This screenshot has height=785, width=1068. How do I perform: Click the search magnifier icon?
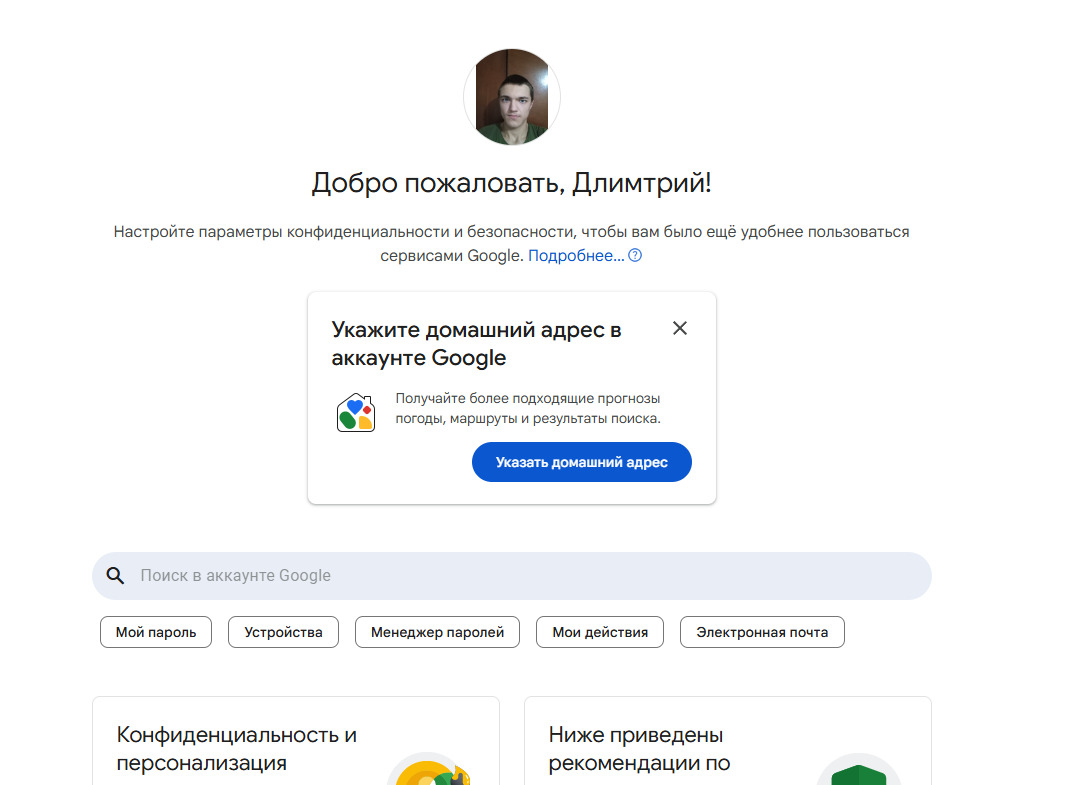tap(115, 576)
